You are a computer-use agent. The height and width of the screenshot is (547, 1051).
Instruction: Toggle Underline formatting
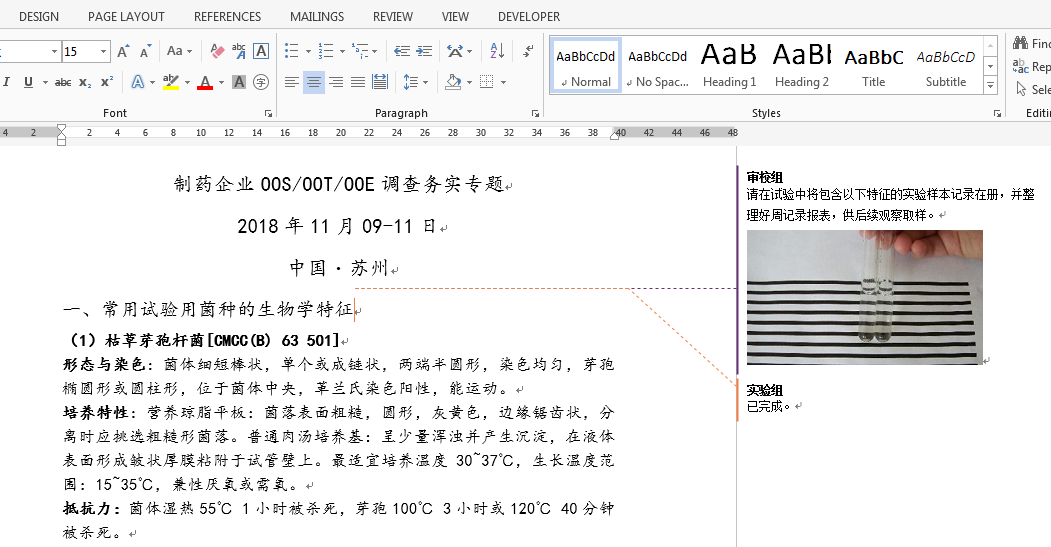click(28, 82)
